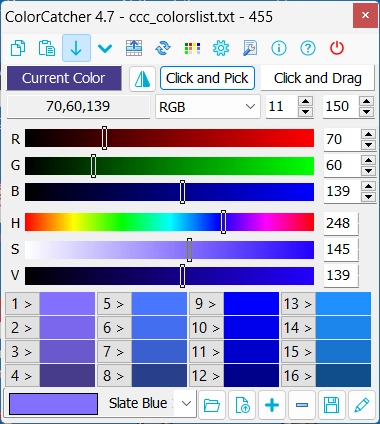The width and height of the screenshot is (380, 424).
Task: Click the H value field showing 248
Action: (x=341, y=223)
